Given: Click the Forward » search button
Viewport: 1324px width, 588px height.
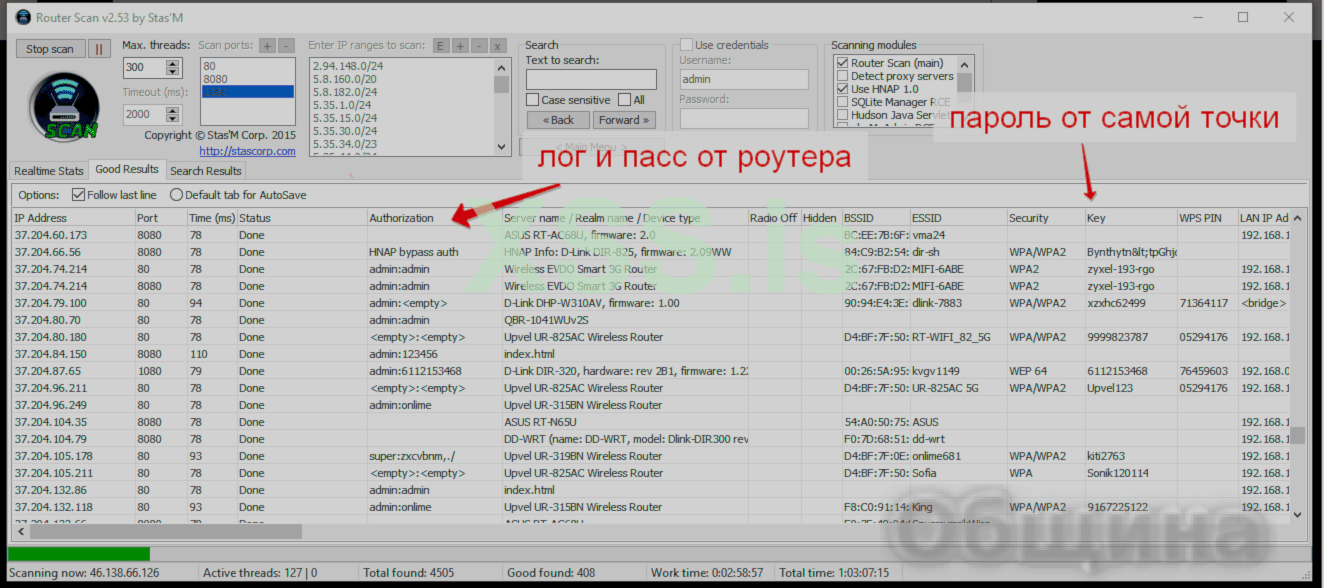Looking at the screenshot, I should [x=624, y=120].
